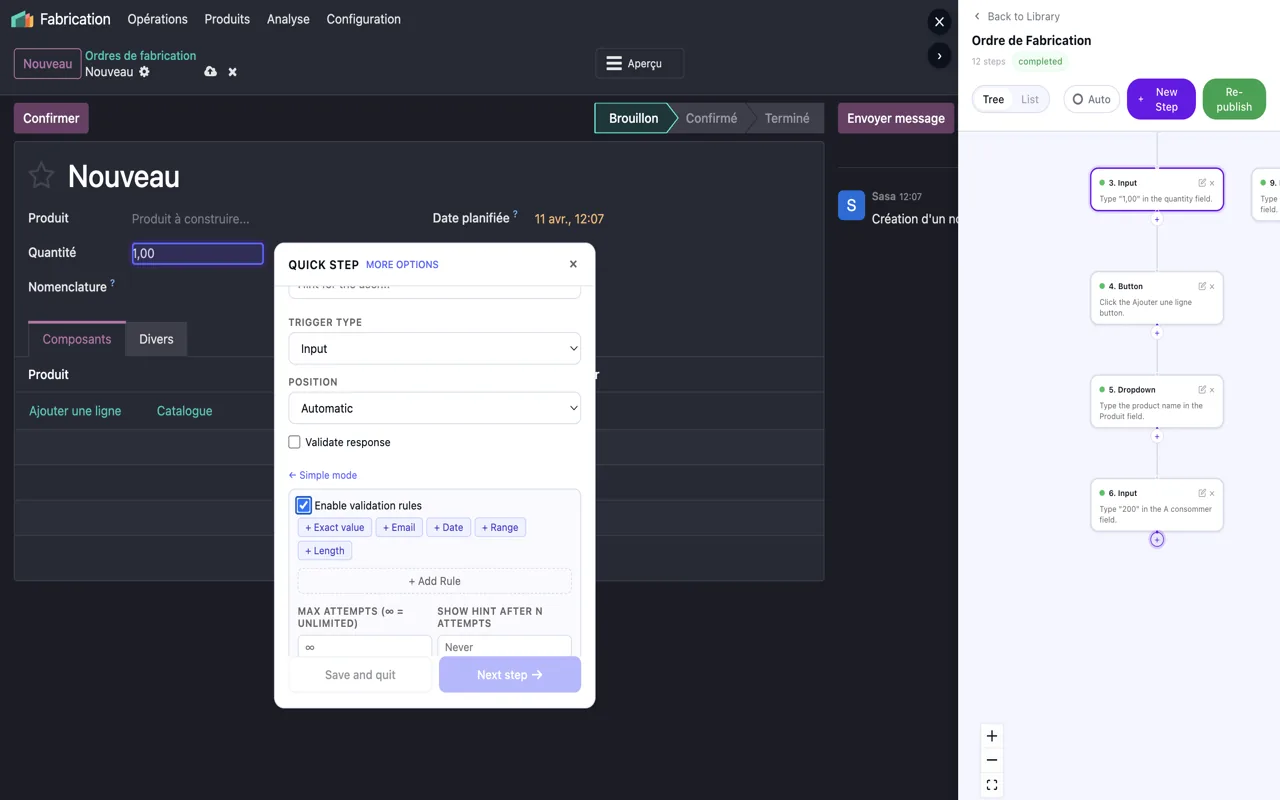Insert a step below step 3 Input
Viewport: 1280px width, 800px height.
pyautogui.click(x=1157, y=219)
